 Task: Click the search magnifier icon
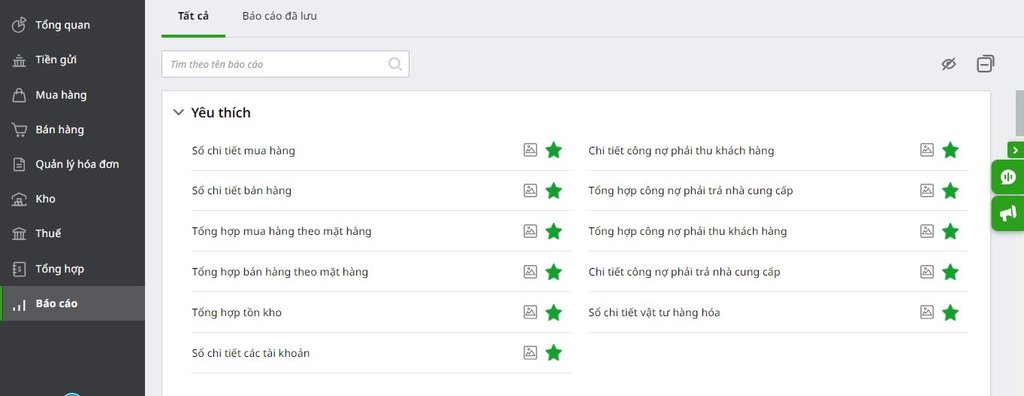(x=394, y=64)
